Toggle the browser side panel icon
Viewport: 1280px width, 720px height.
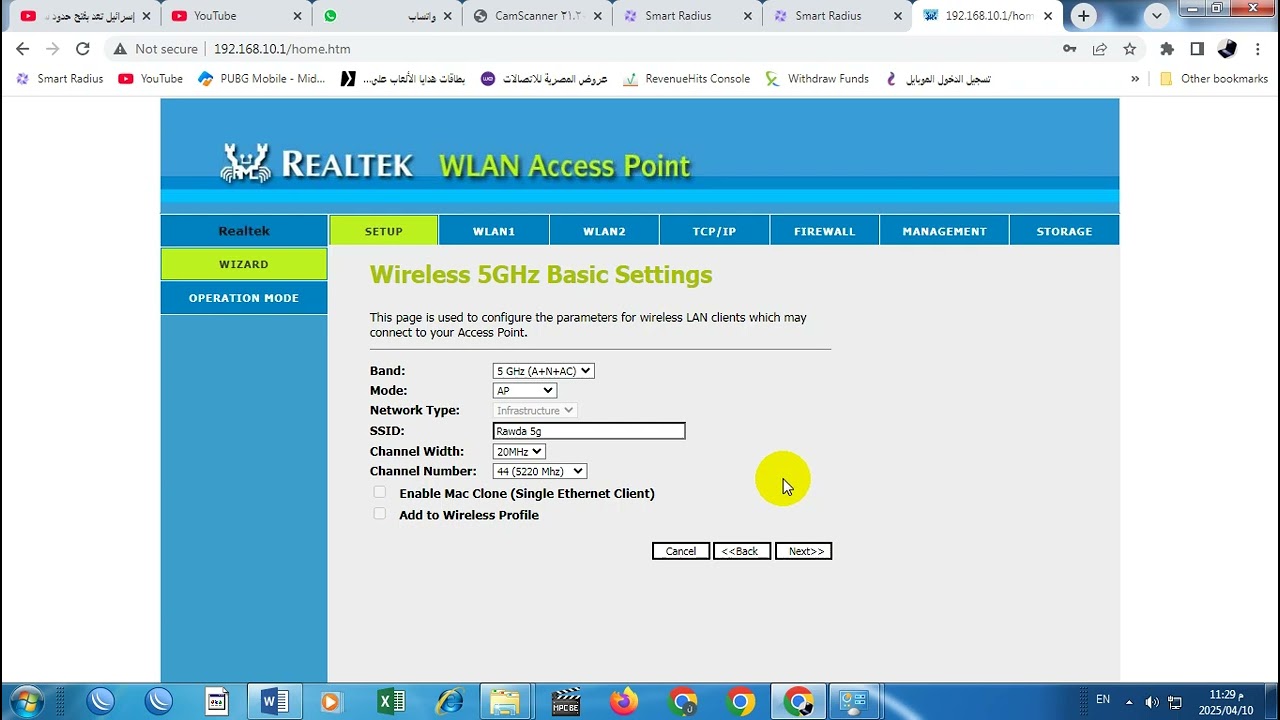(x=1197, y=49)
